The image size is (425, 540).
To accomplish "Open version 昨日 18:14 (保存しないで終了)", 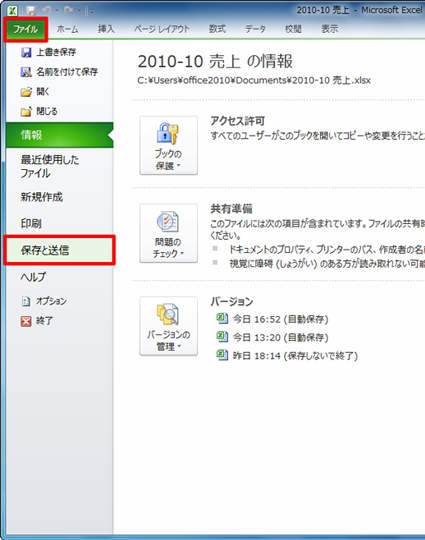I will click(x=296, y=356).
